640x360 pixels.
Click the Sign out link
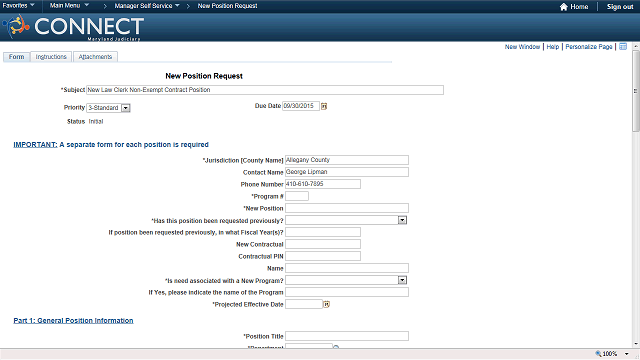tap(620, 7)
